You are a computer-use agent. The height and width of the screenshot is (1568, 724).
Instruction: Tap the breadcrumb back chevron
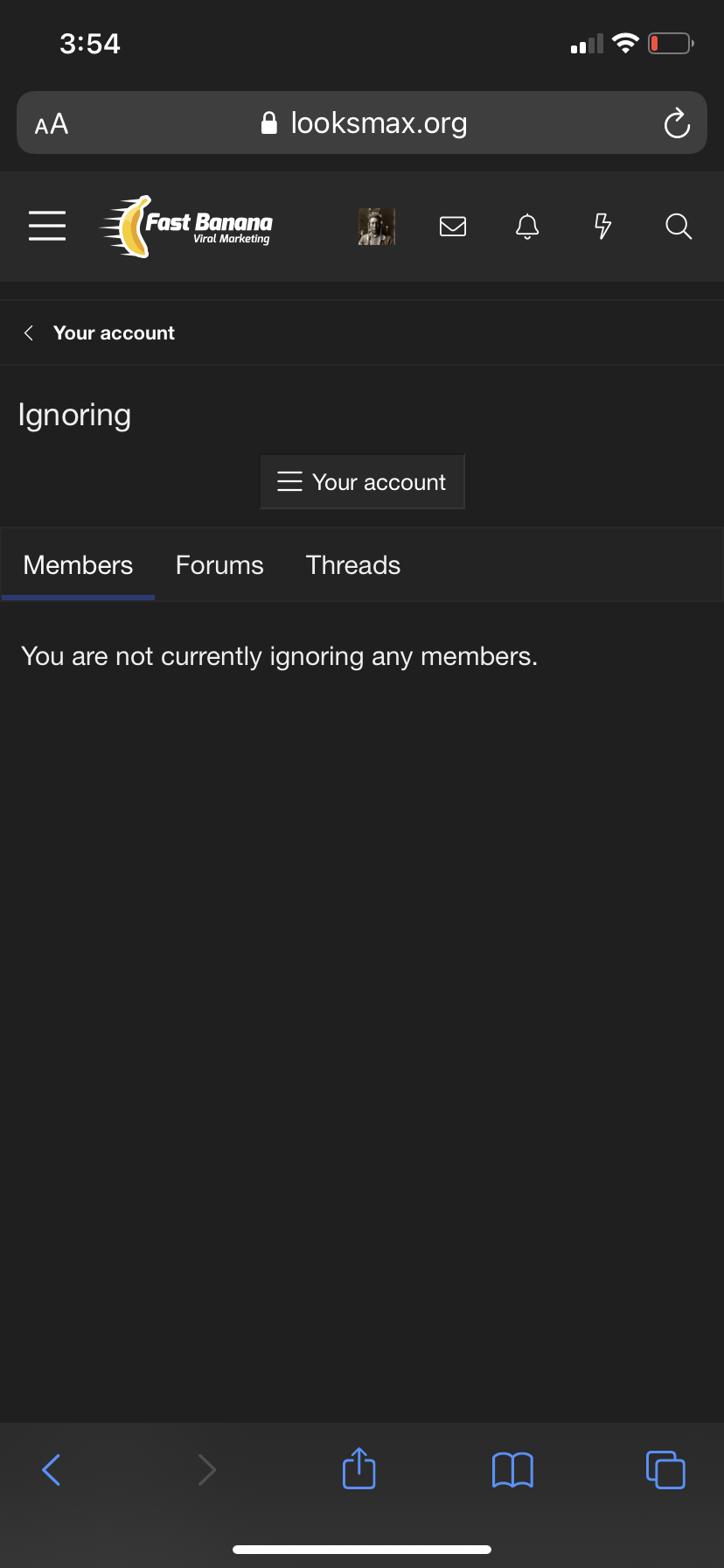(29, 333)
